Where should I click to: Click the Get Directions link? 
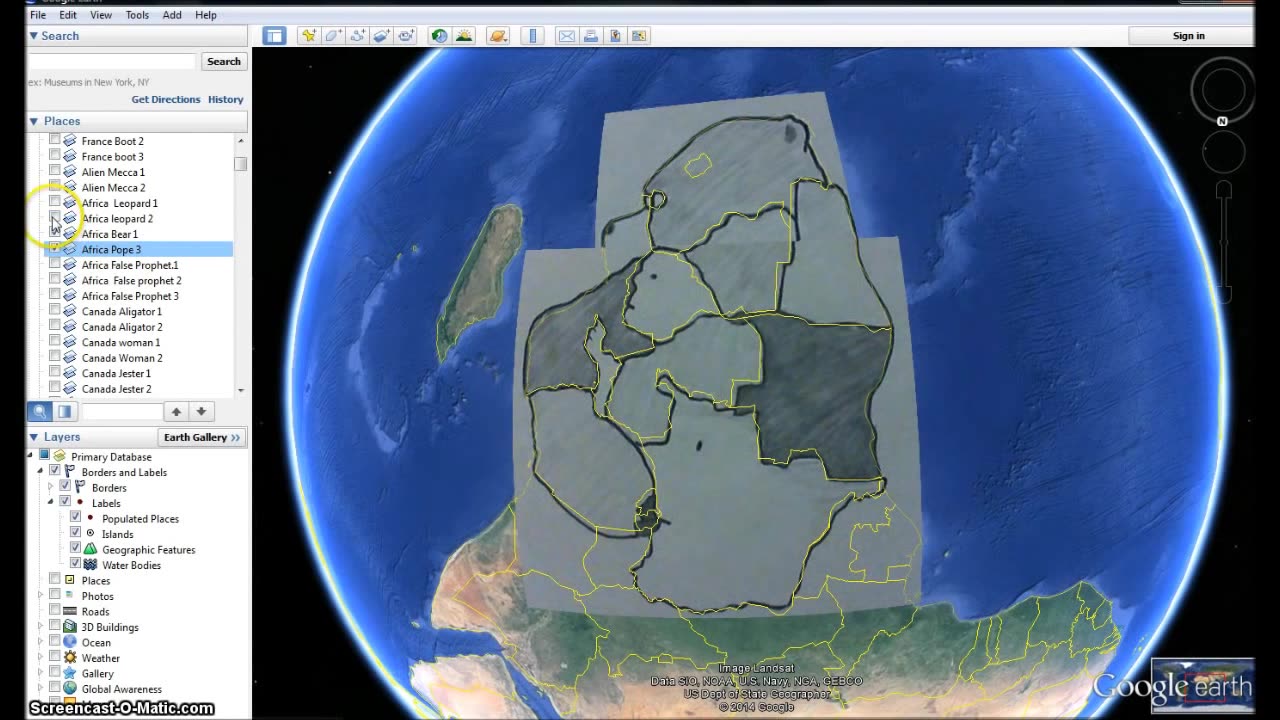coord(166,100)
